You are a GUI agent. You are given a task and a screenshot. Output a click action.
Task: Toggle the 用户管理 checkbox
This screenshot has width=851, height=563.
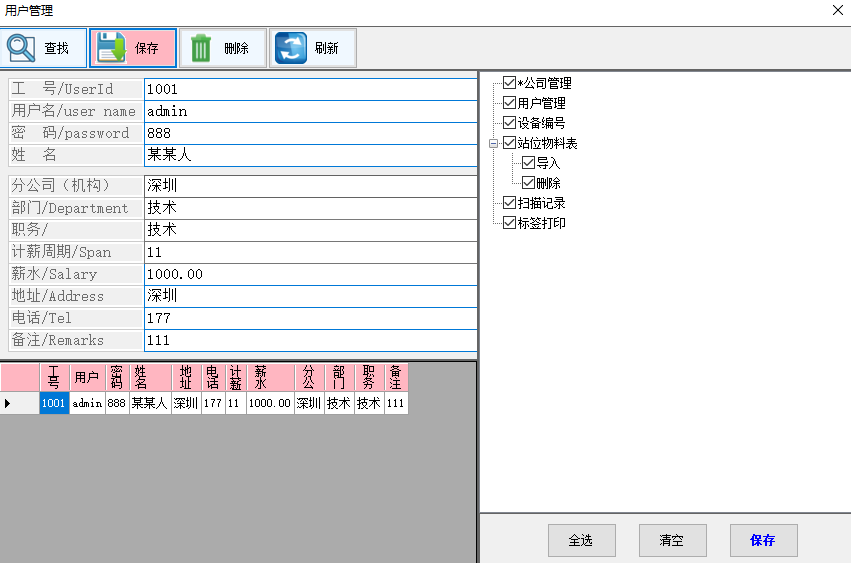pyautogui.click(x=510, y=103)
